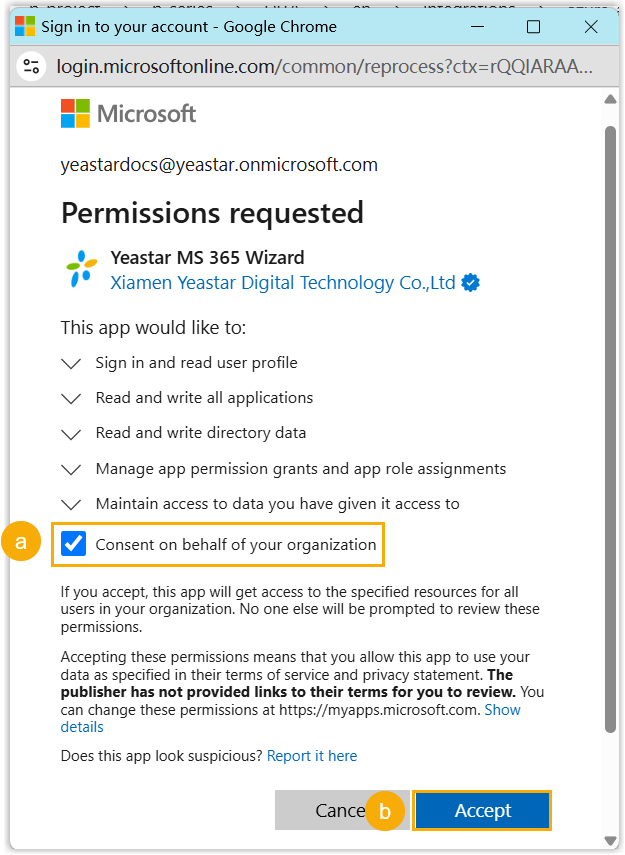Open the site information icon in address bar

coord(32,67)
